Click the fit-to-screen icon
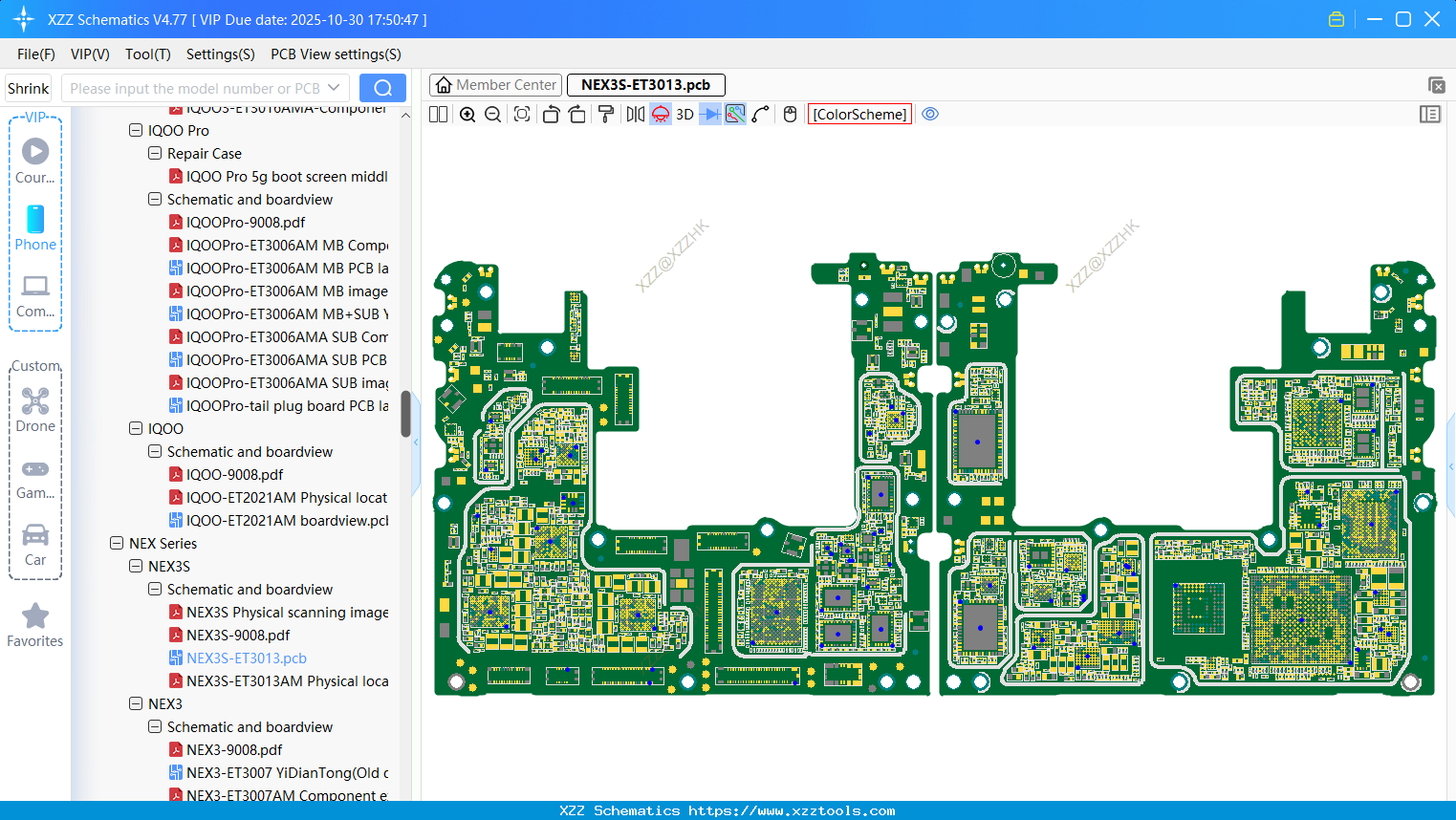Viewport: 1456px width, 820px height. (x=522, y=115)
